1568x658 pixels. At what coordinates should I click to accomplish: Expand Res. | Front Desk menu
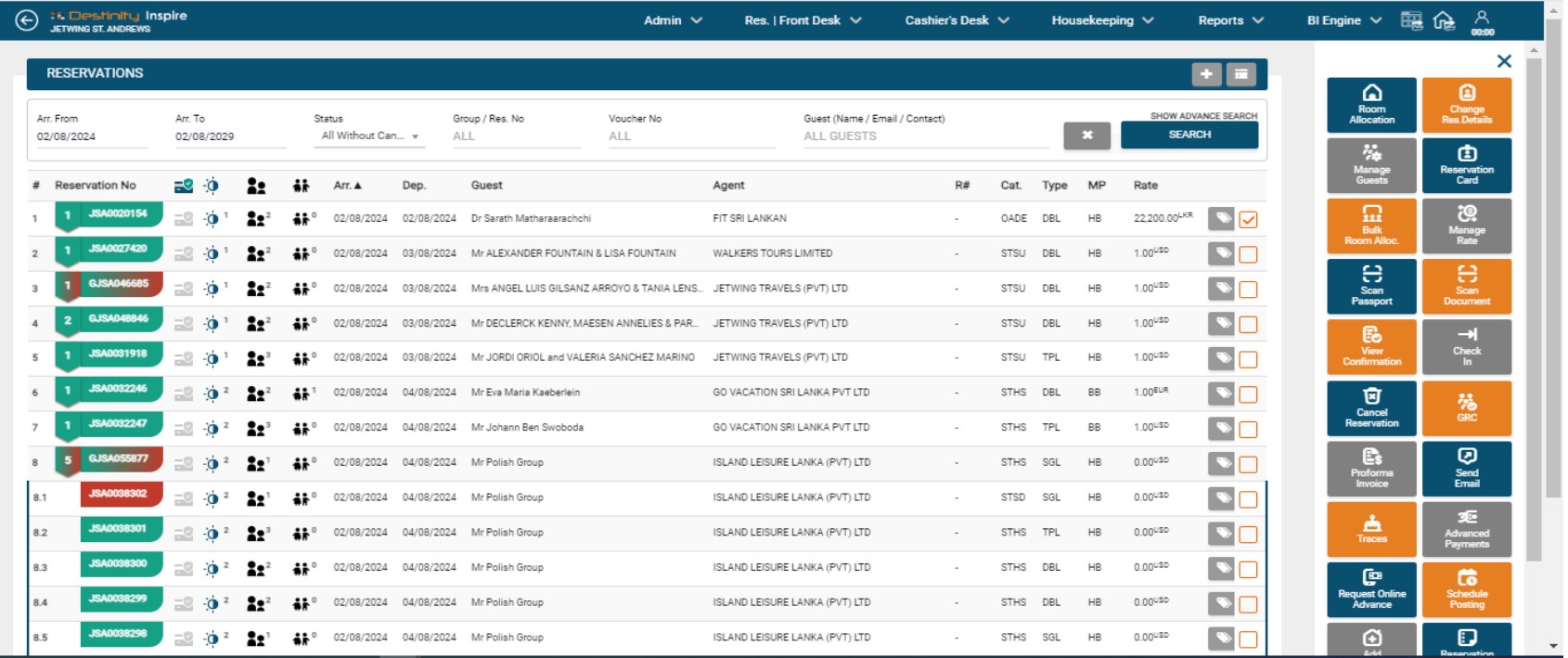pyautogui.click(x=803, y=20)
